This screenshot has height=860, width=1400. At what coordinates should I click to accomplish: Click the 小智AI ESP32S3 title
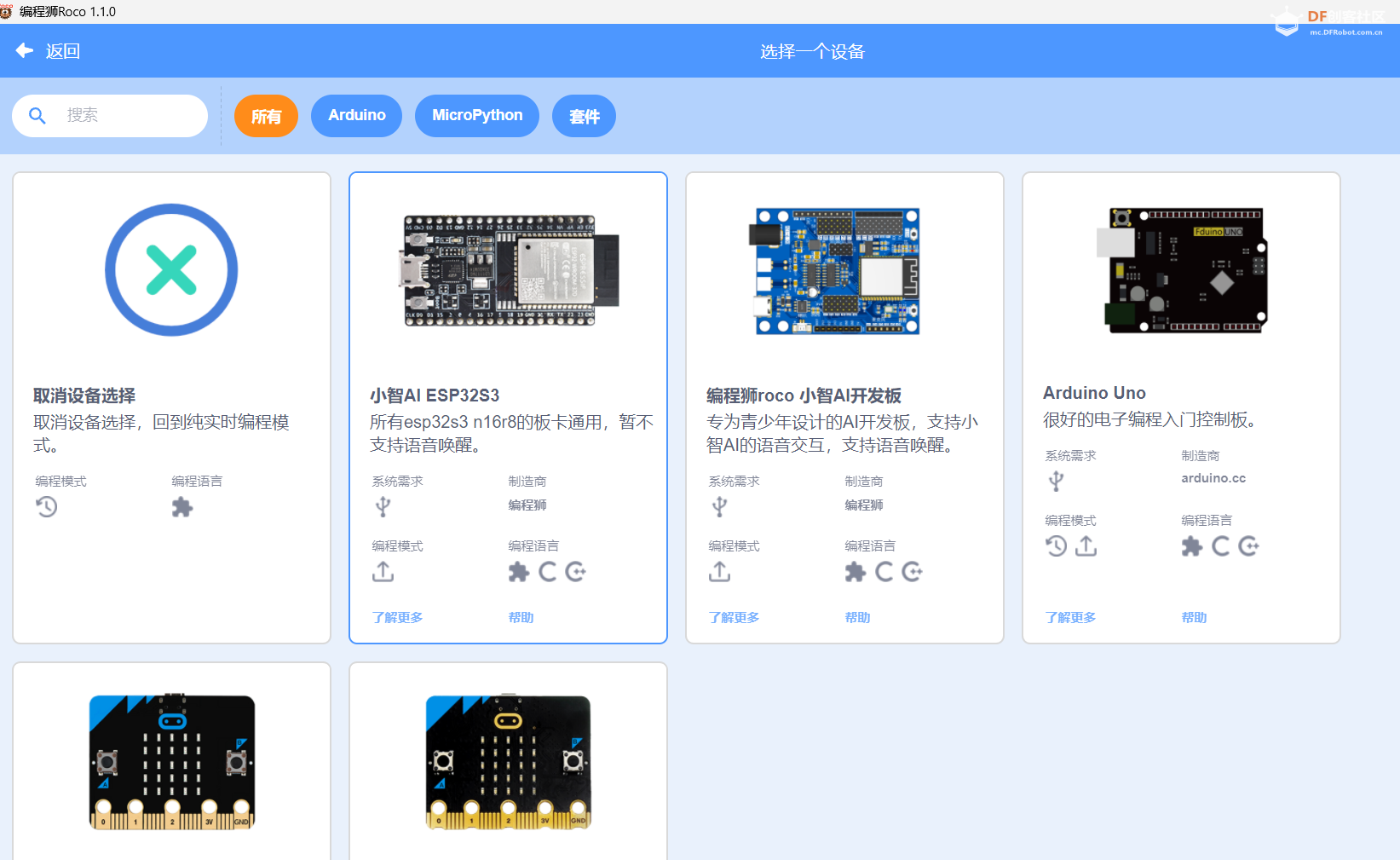click(x=435, y=395)
